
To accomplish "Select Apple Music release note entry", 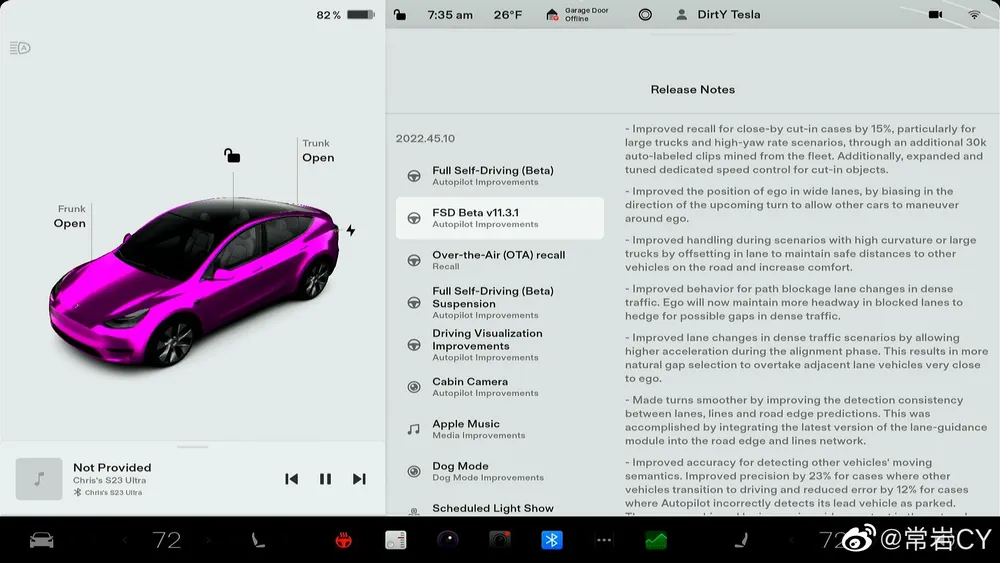I will [500, 429].
